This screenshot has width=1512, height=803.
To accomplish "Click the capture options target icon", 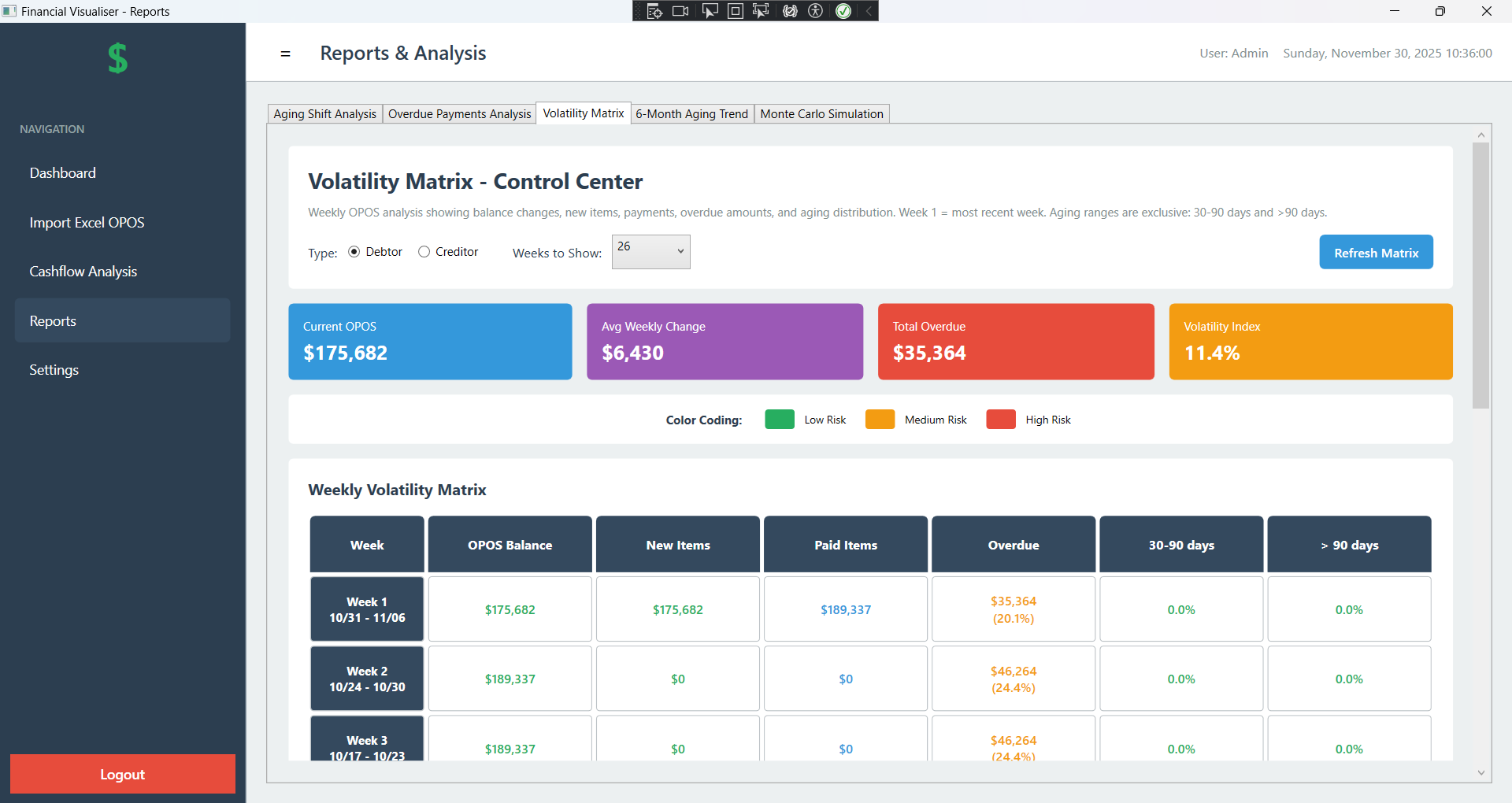I will pyautogui.click(x=655, y=10).
